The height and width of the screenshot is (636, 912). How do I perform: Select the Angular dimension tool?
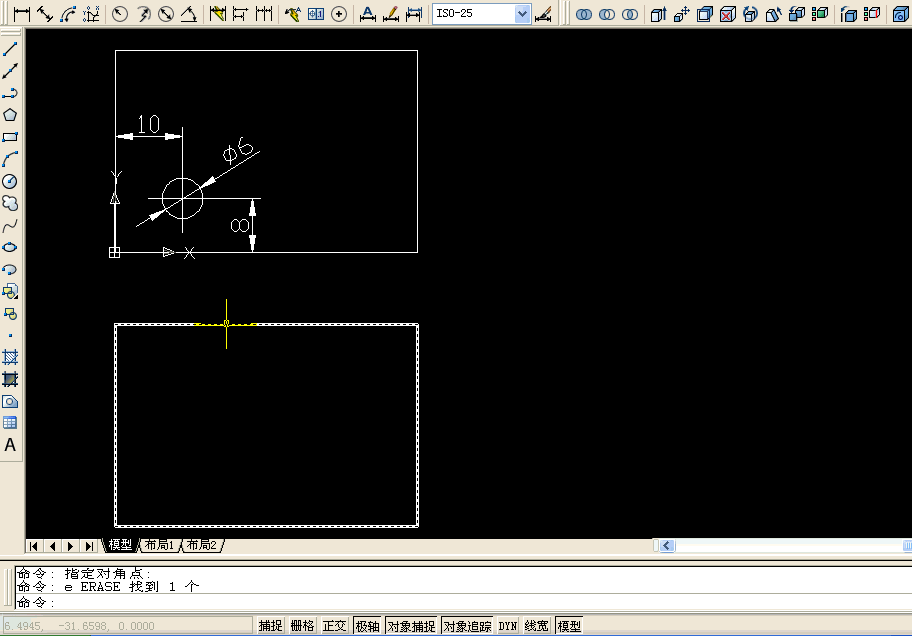click(188, 14)
